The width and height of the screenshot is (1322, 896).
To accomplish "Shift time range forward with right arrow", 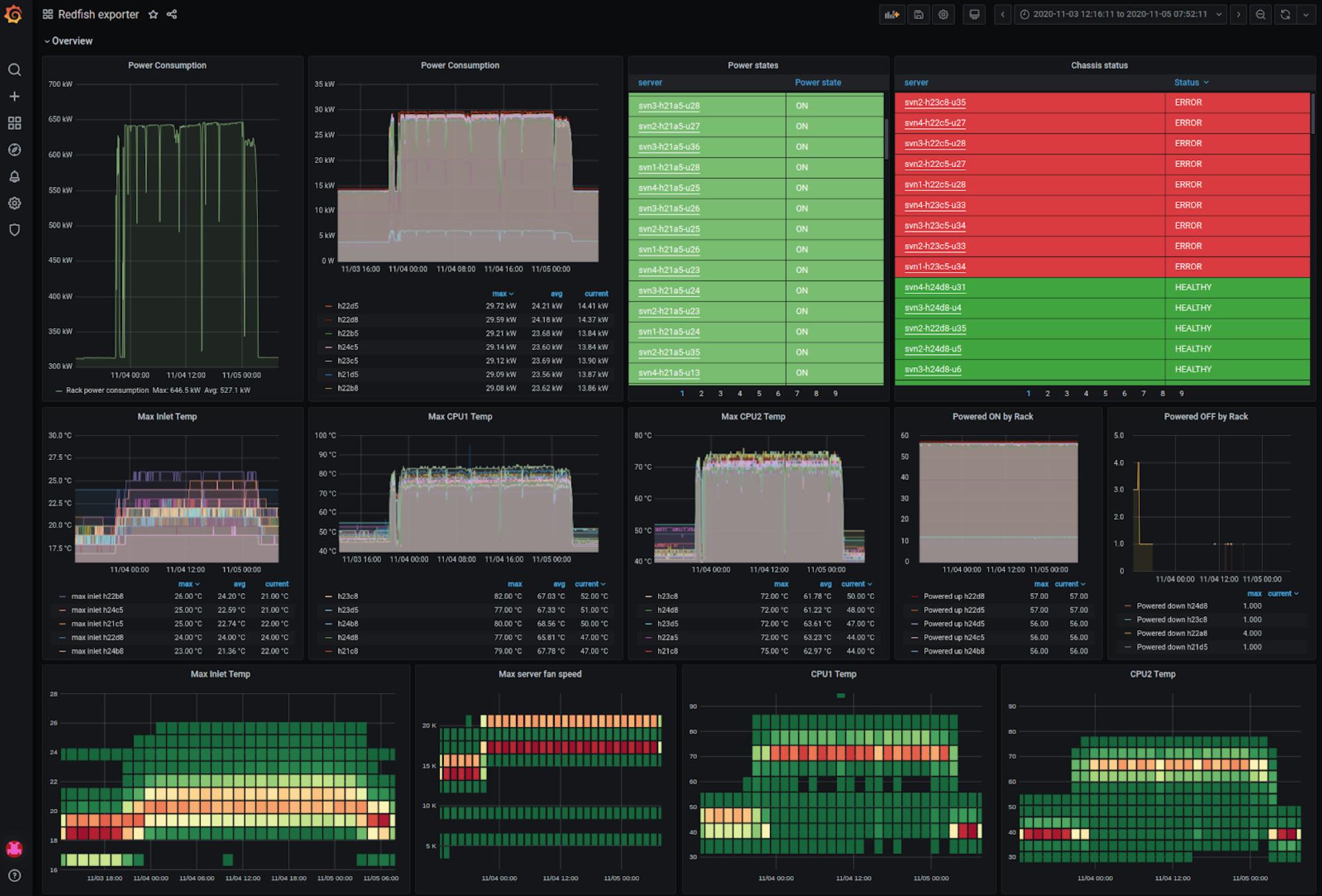I will (x=1238, y=14).
